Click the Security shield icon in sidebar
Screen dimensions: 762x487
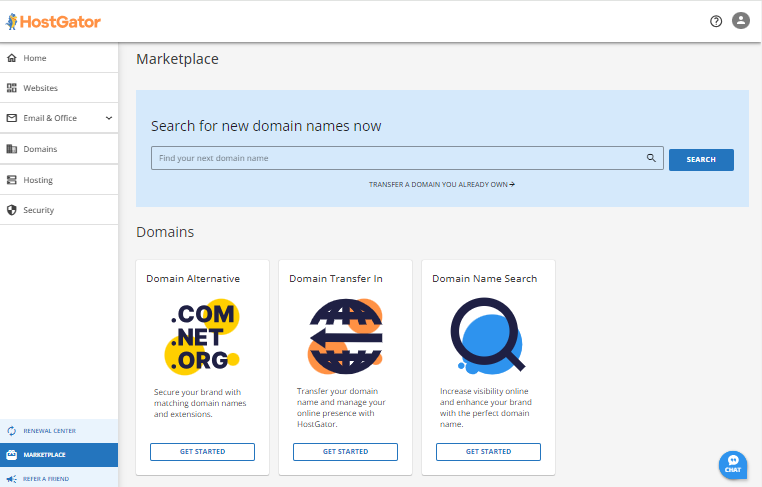pos(12,210)
